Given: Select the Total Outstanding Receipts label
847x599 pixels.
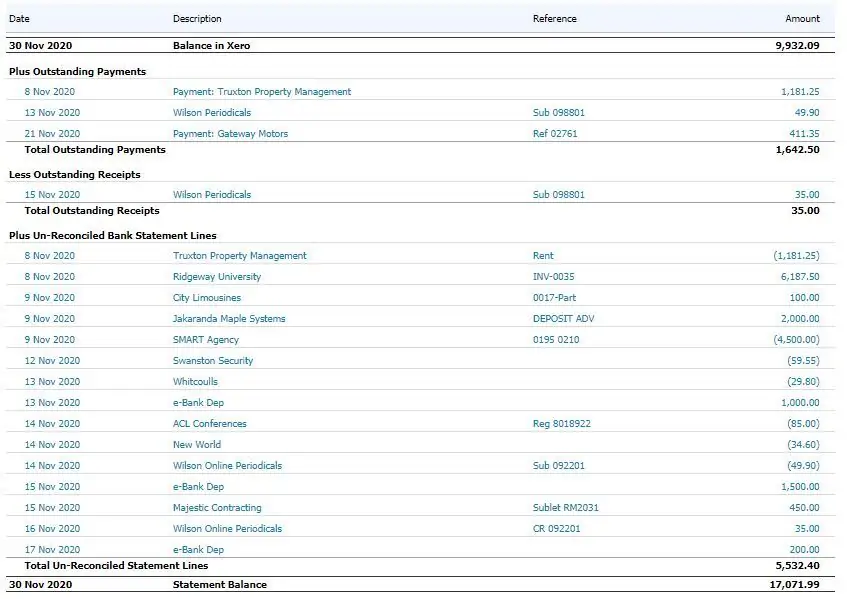Looking at the screenshot, I should click(x=92, y=211).
